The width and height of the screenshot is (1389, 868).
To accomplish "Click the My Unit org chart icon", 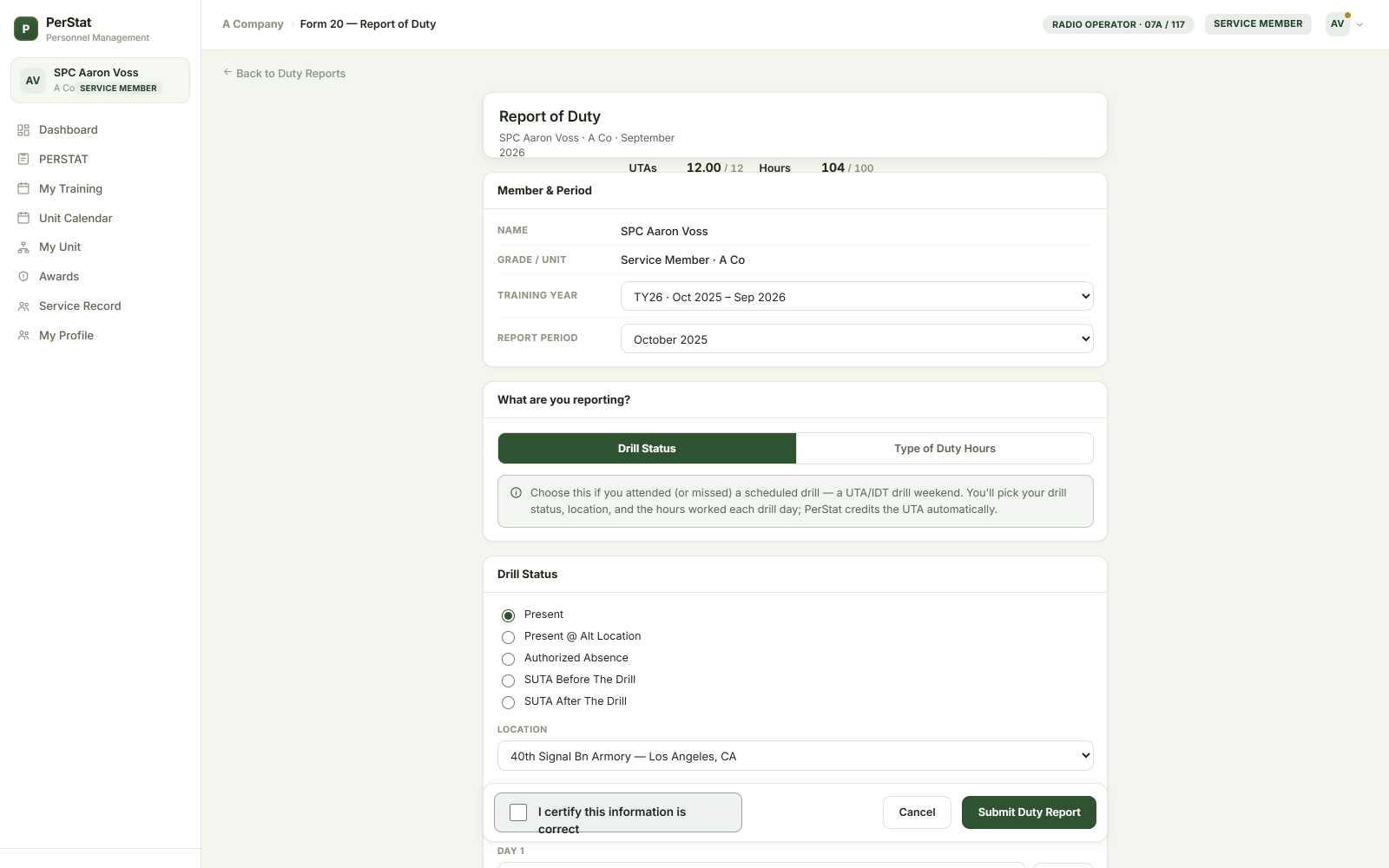I will point(23,247).
